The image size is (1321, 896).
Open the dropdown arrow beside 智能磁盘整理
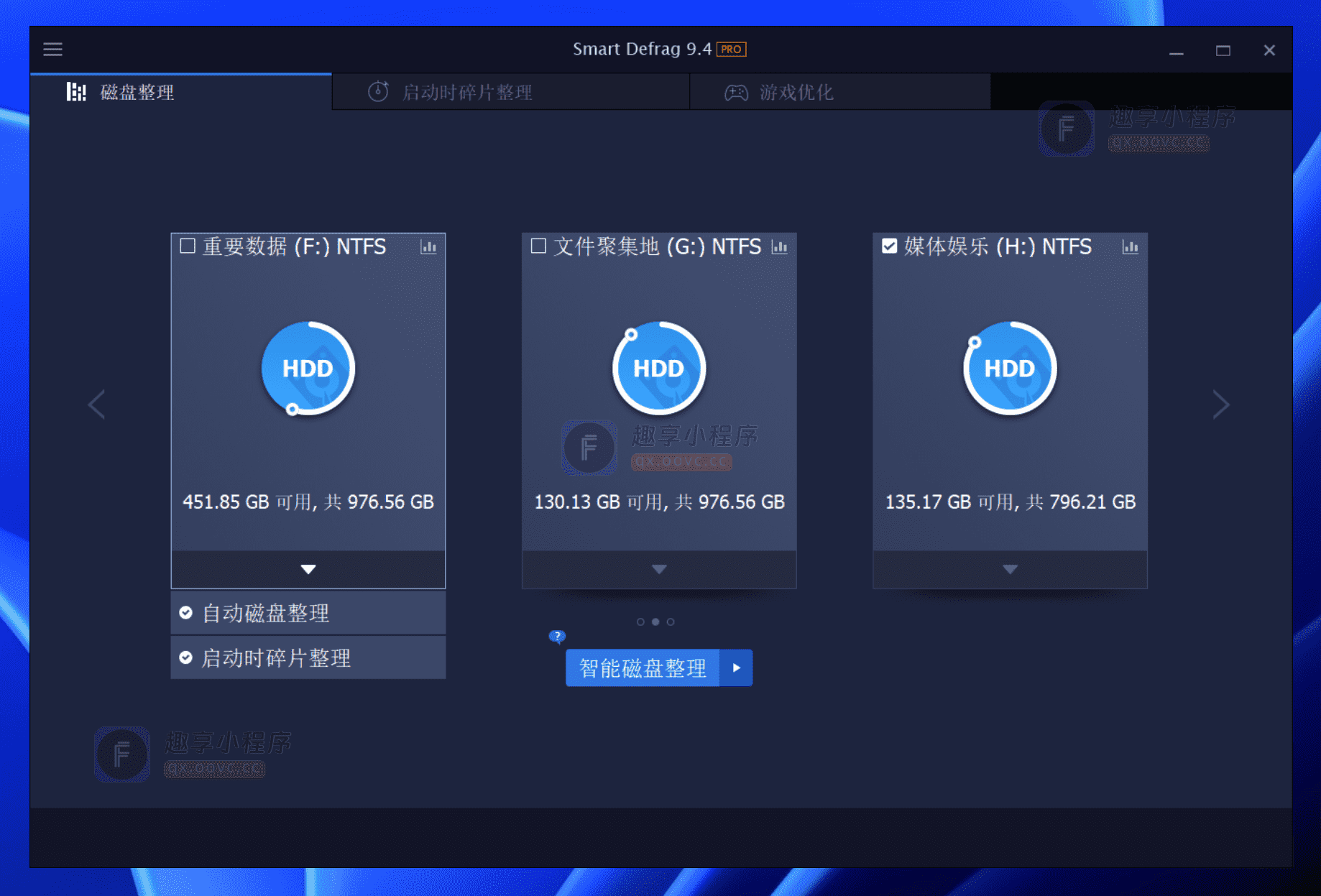tap(736, 668)
